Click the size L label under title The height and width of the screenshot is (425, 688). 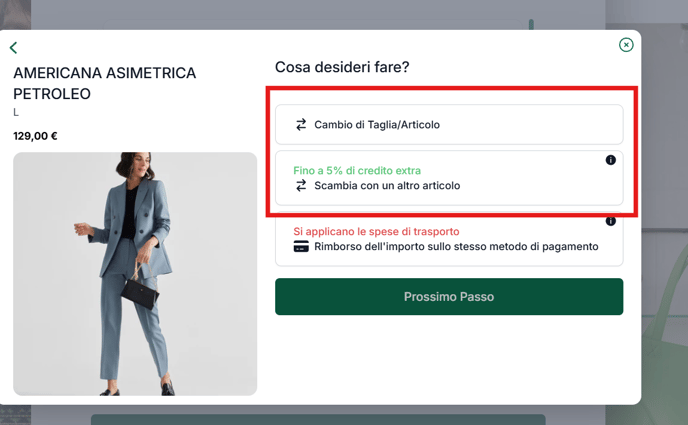[x=16, y=112]
